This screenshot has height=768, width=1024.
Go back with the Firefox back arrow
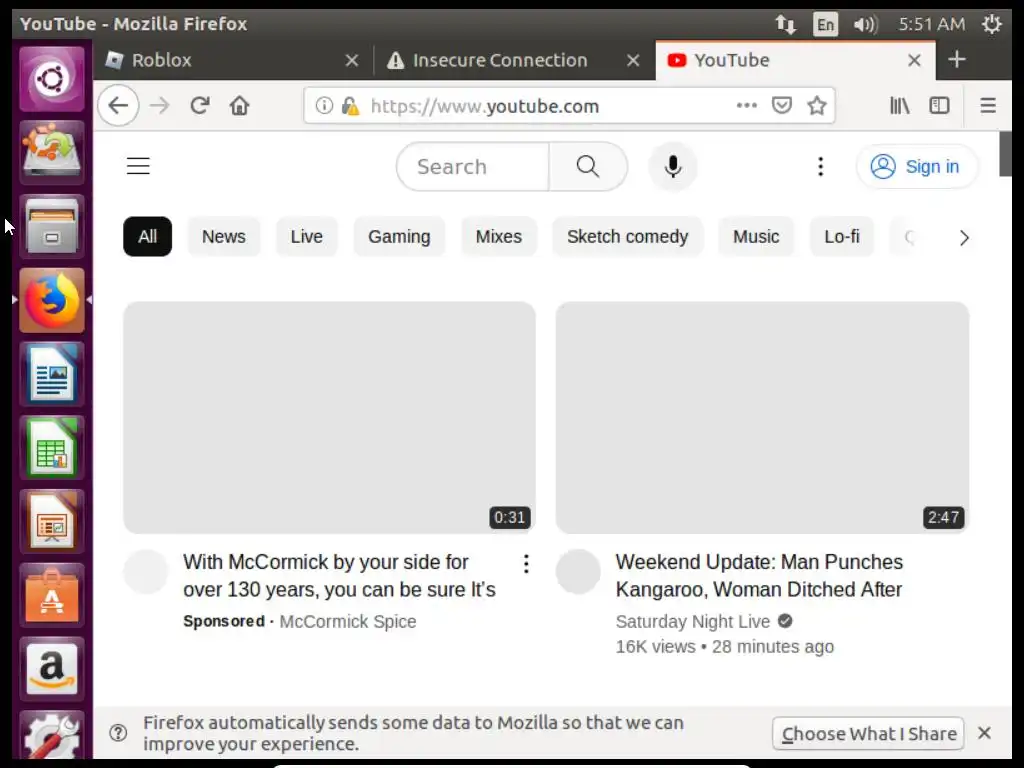point(118,105)
